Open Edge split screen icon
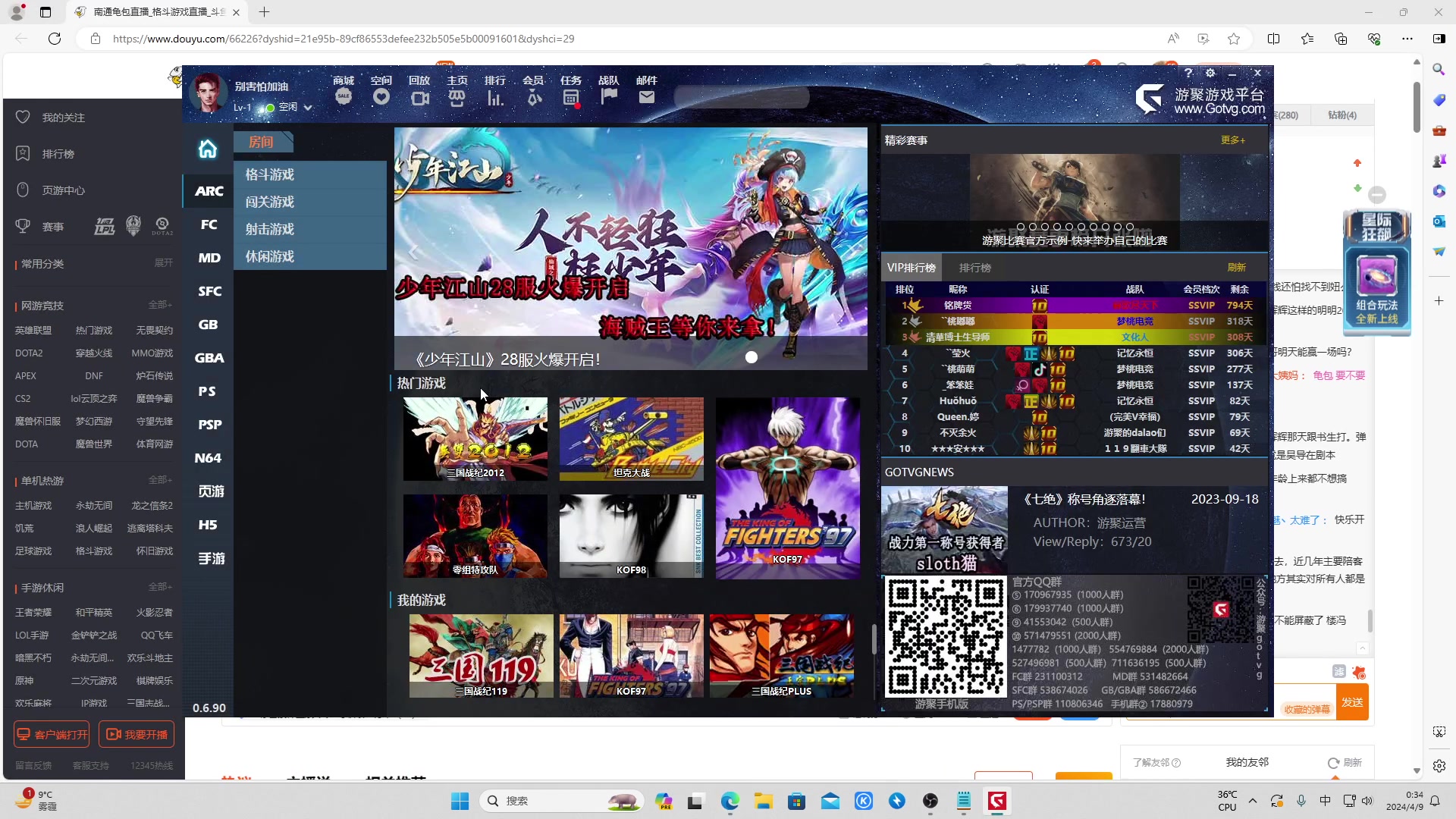Screen dimensions: 1456x819 pos(1273,39)
